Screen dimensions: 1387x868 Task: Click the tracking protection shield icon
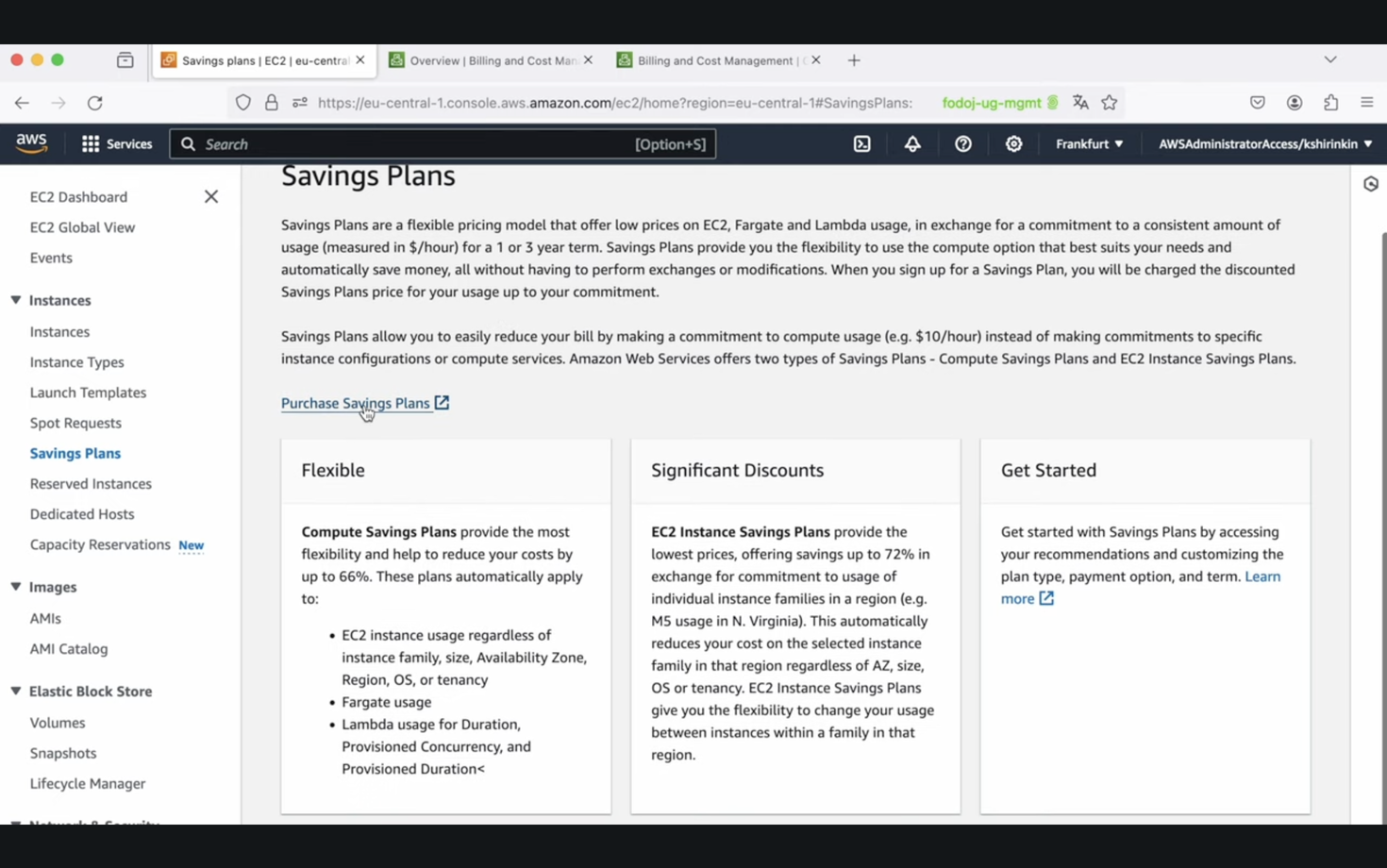pos(243,103)
